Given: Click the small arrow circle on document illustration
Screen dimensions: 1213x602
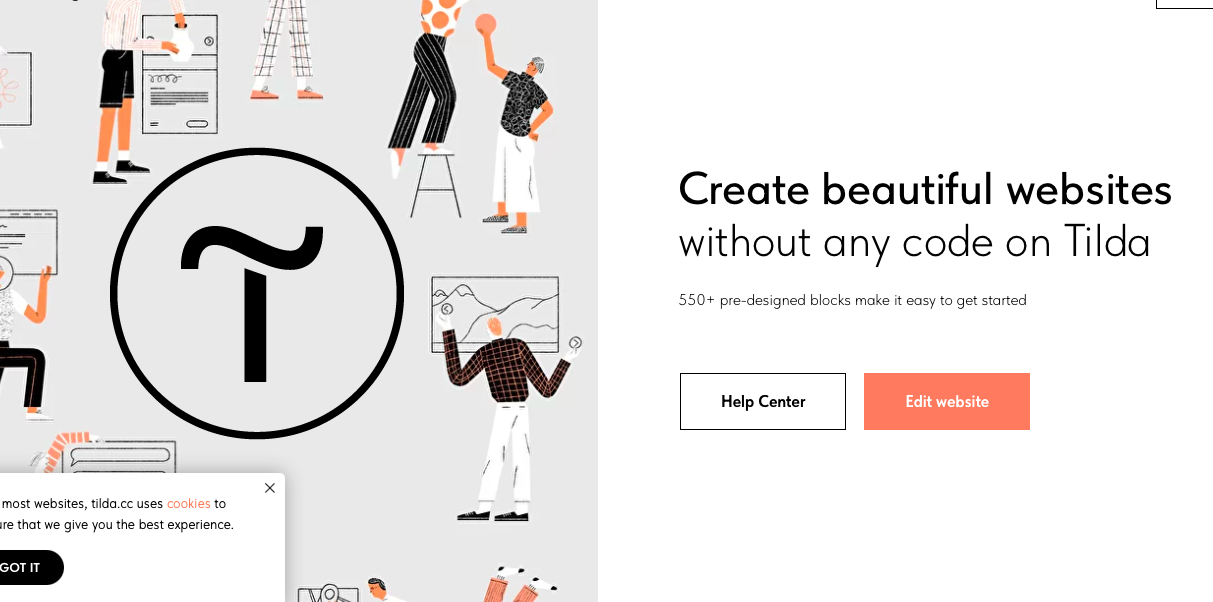Looking at the screenshot, I should 209,41.
